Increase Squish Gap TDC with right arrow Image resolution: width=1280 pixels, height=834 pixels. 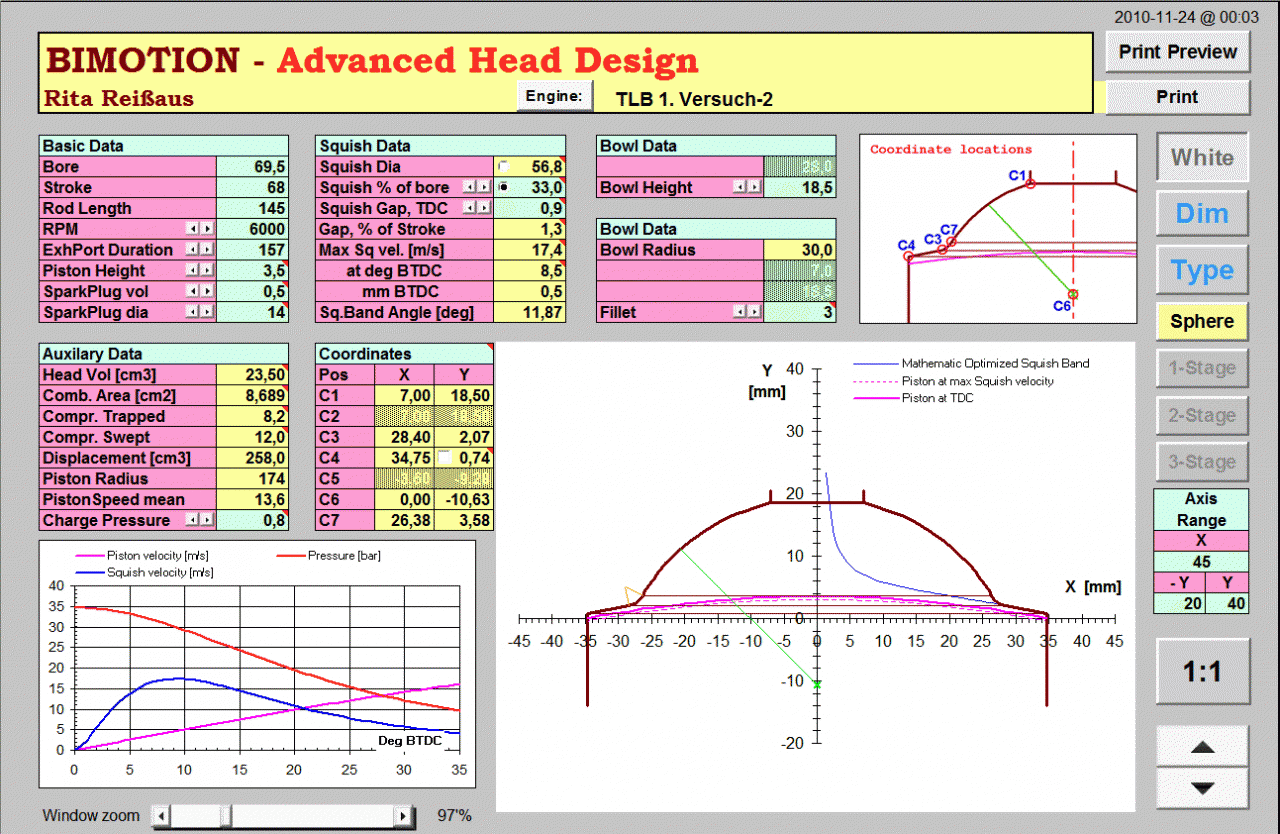click(484, 208)
